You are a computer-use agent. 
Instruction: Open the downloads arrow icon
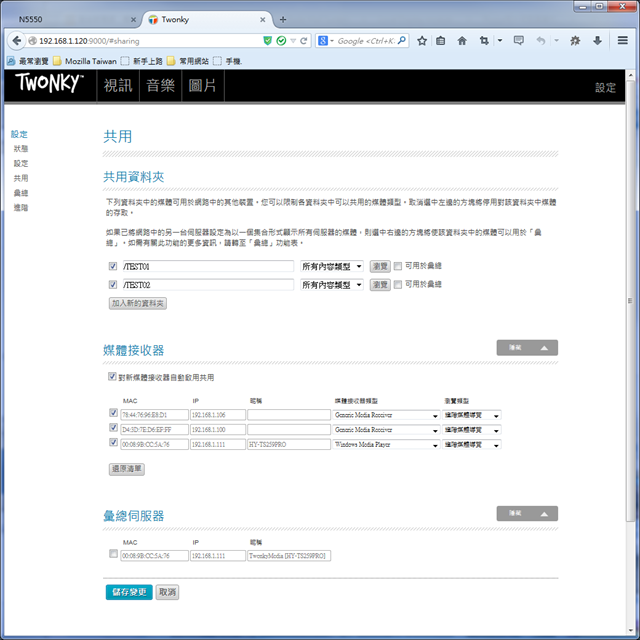(597, 41)
